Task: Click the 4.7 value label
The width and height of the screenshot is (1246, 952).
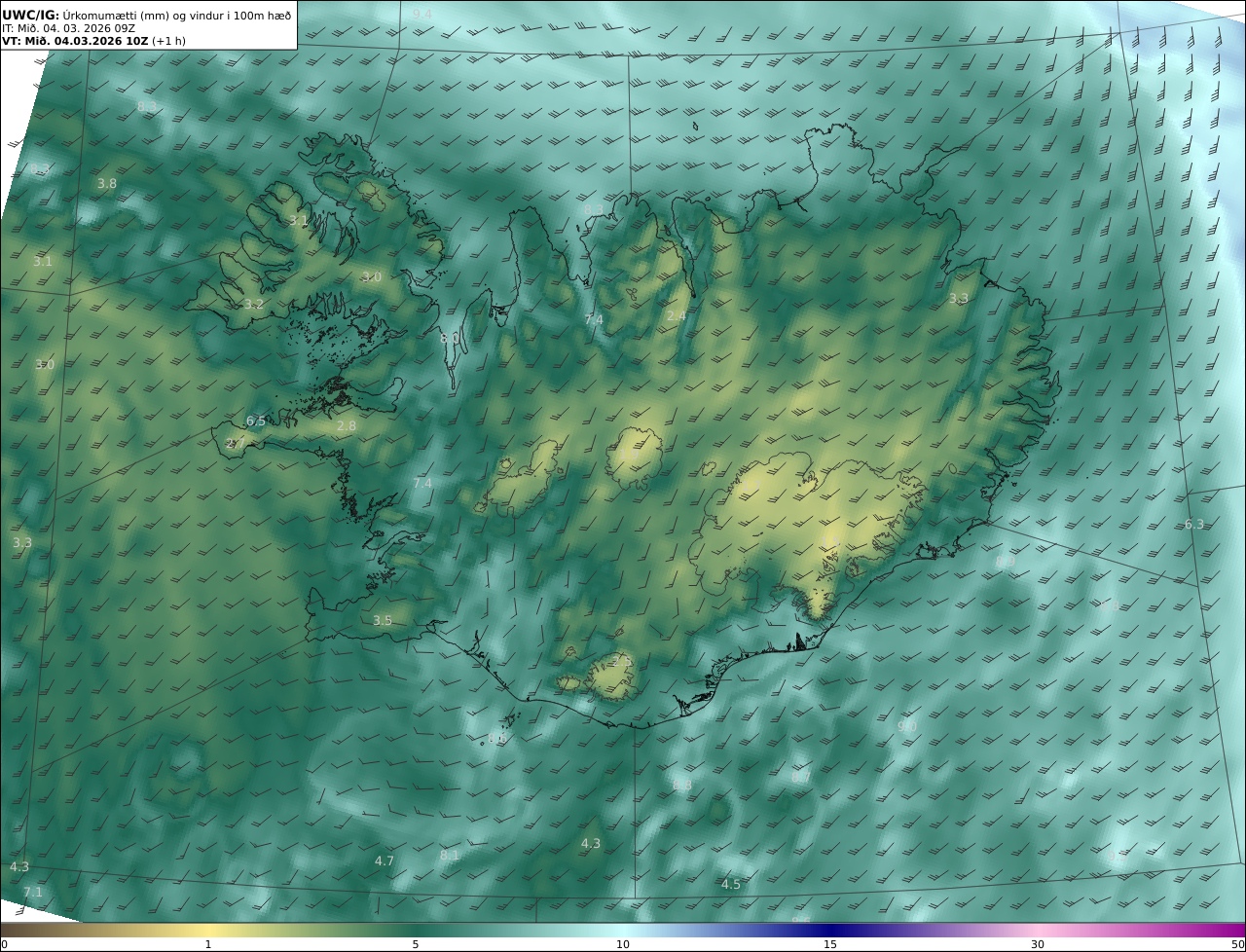Action: tap(385, 860)
